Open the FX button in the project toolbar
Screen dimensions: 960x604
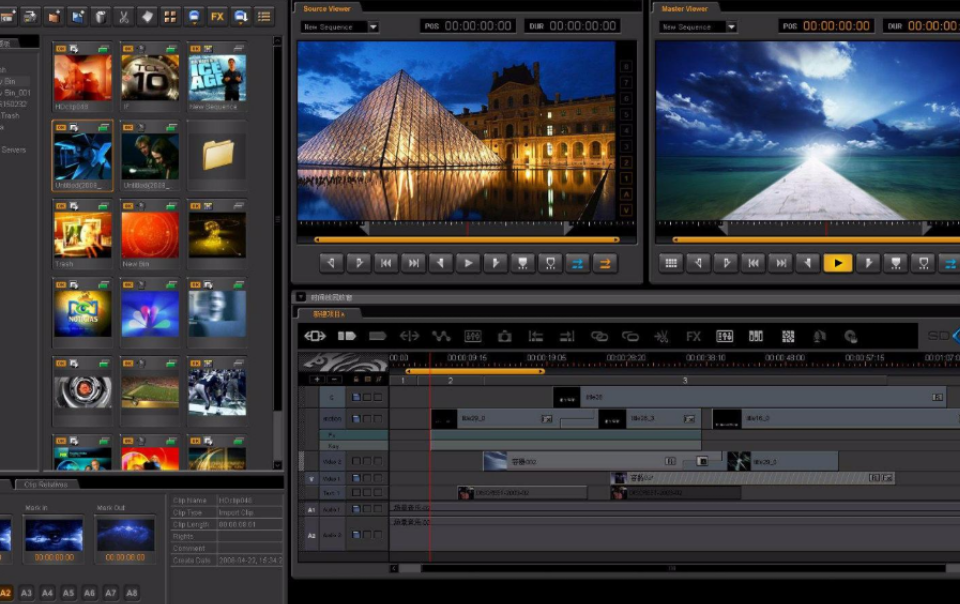tap(217, 17)
